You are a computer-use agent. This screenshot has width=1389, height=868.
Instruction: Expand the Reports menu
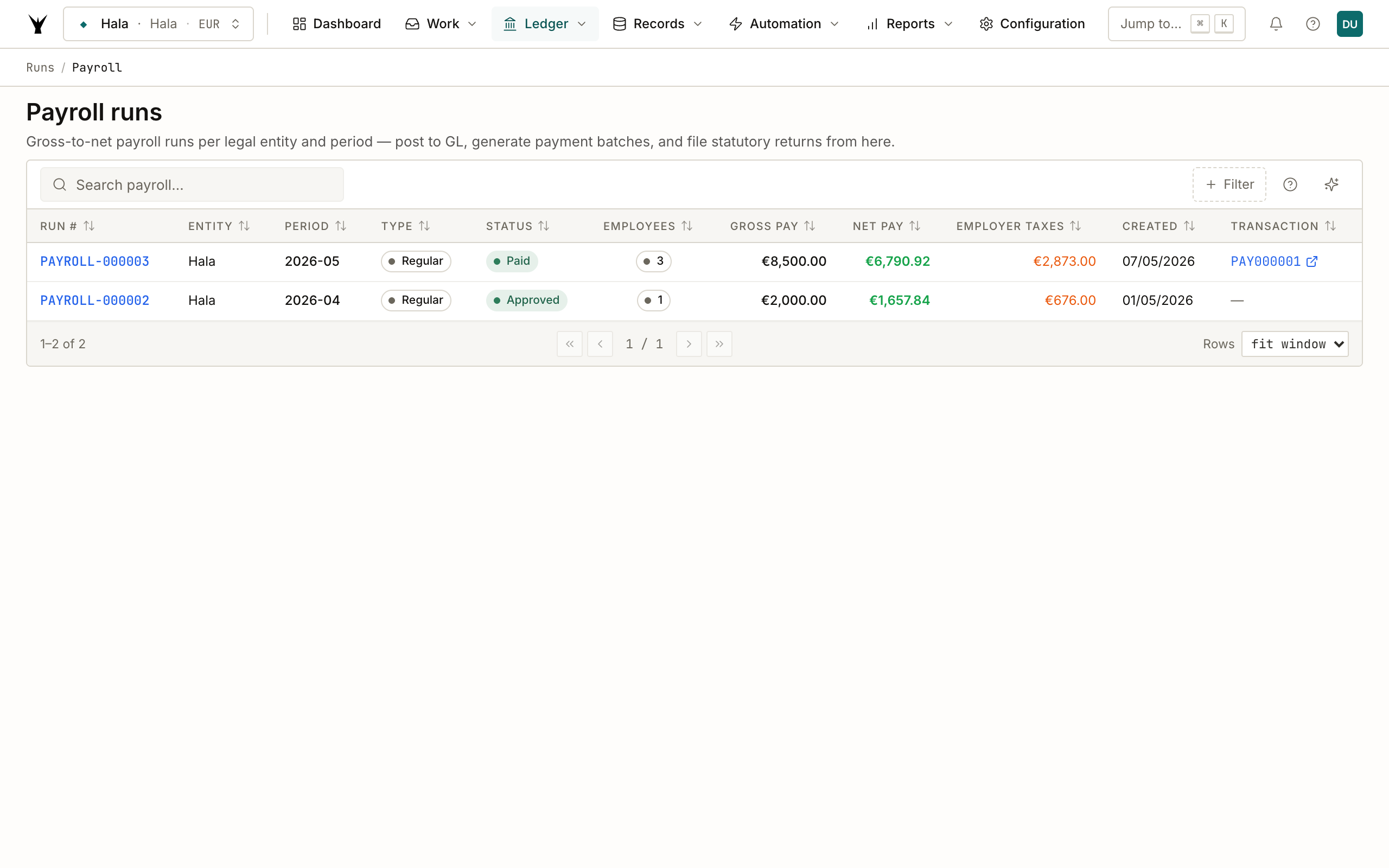909,24
